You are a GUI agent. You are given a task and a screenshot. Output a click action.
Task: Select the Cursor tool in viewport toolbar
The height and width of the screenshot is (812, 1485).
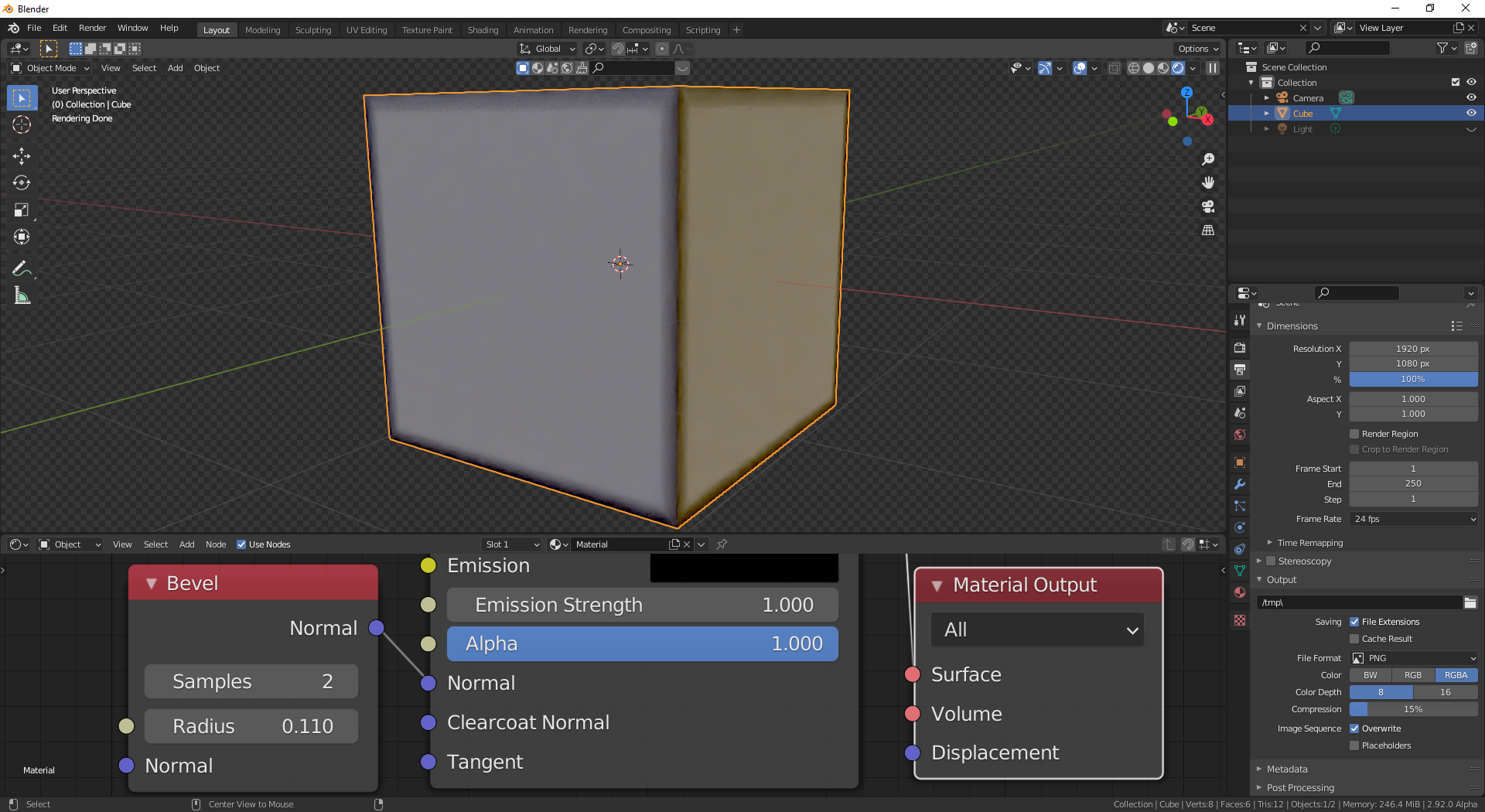pos(22,125)
